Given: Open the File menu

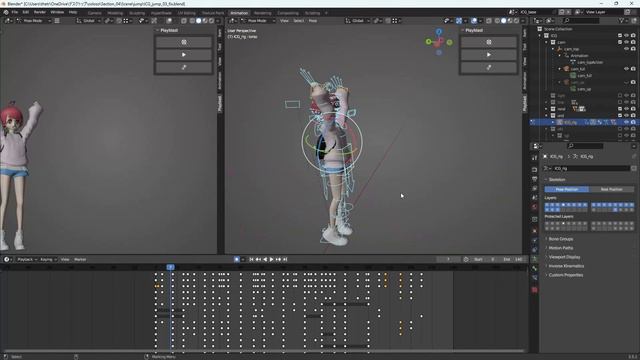Looking at the screenshot, I should click(15, 12).
